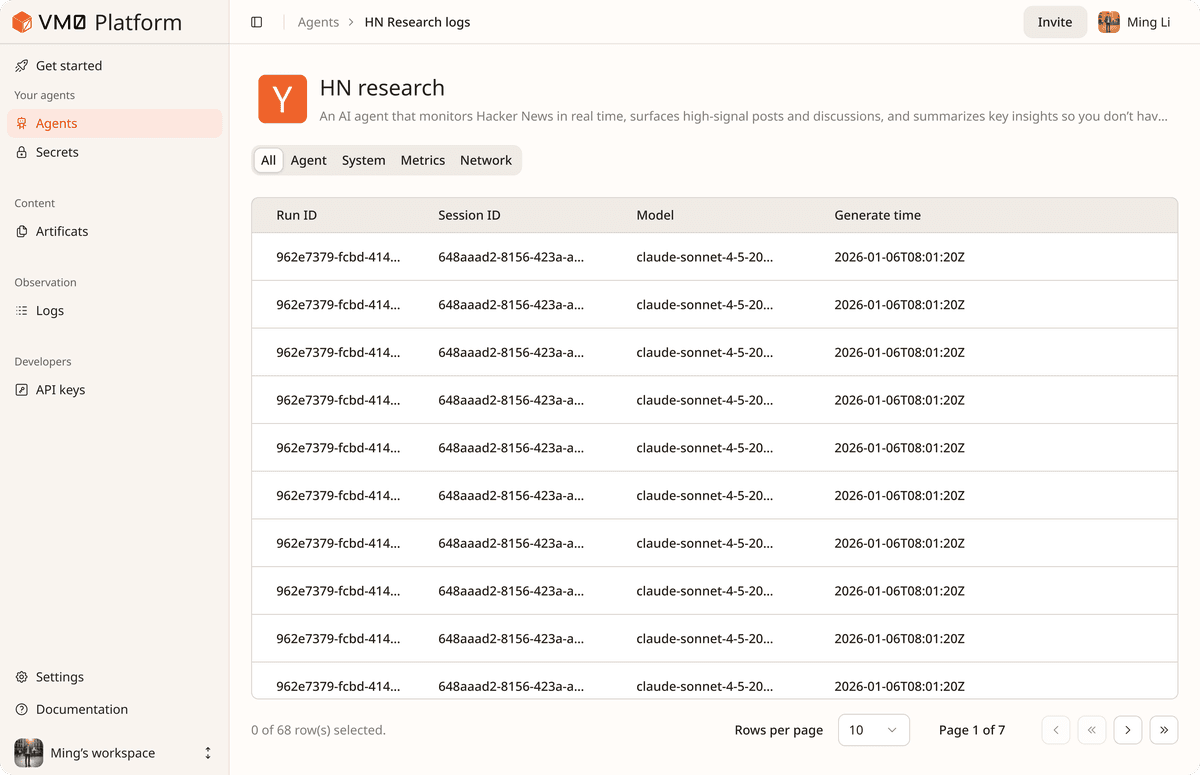Click the HN research Y logo
Screen dimensions: 1200x775
click(x=282, y=99)
